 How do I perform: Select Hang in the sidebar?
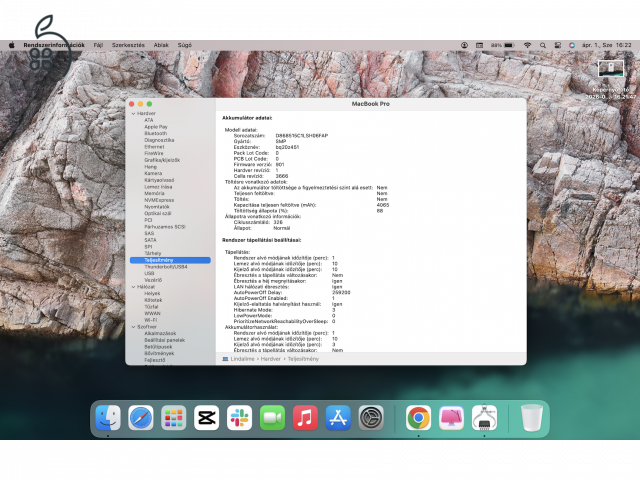150,167
